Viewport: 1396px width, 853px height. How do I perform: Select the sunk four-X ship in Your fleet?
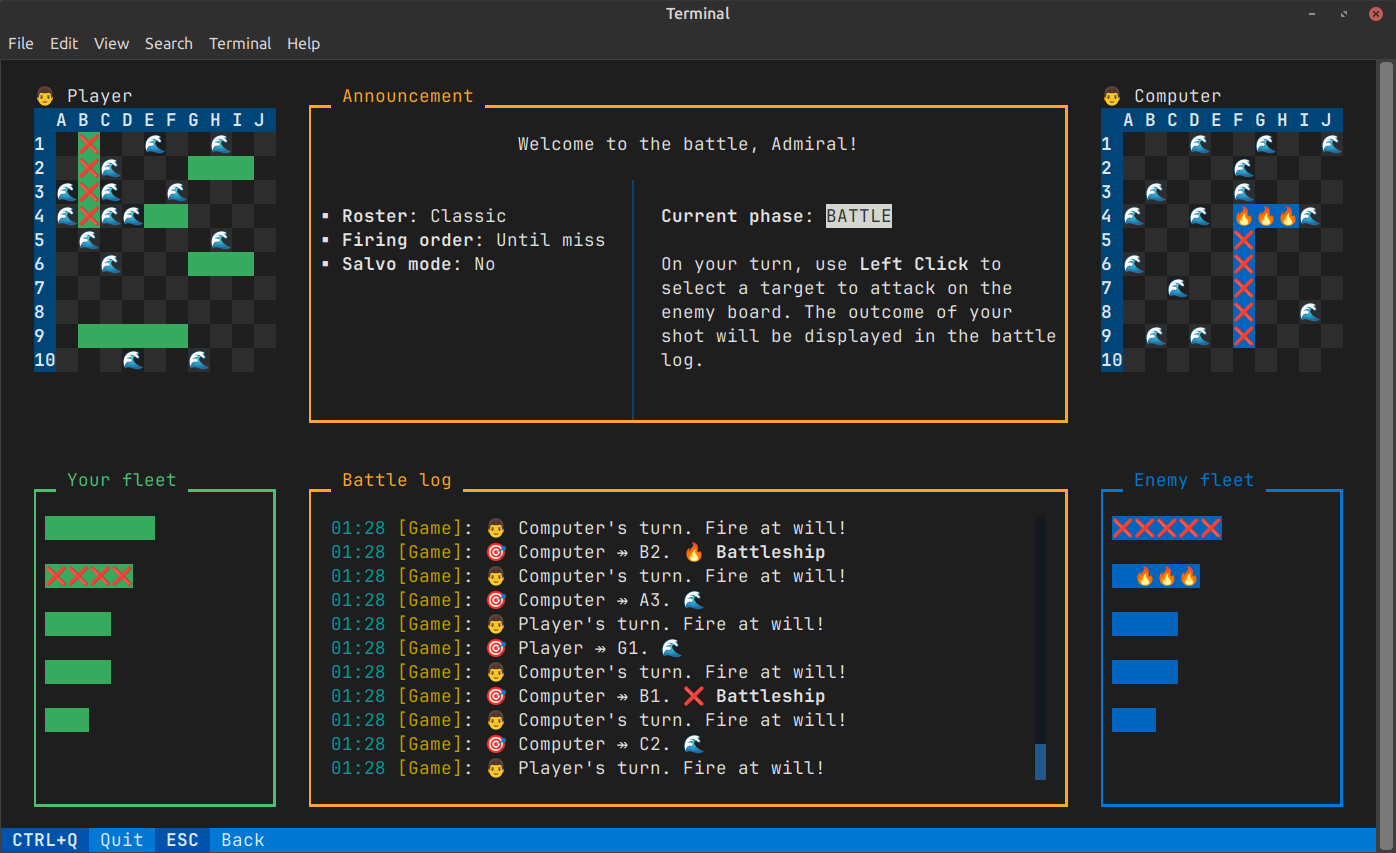tap(89, 576)
